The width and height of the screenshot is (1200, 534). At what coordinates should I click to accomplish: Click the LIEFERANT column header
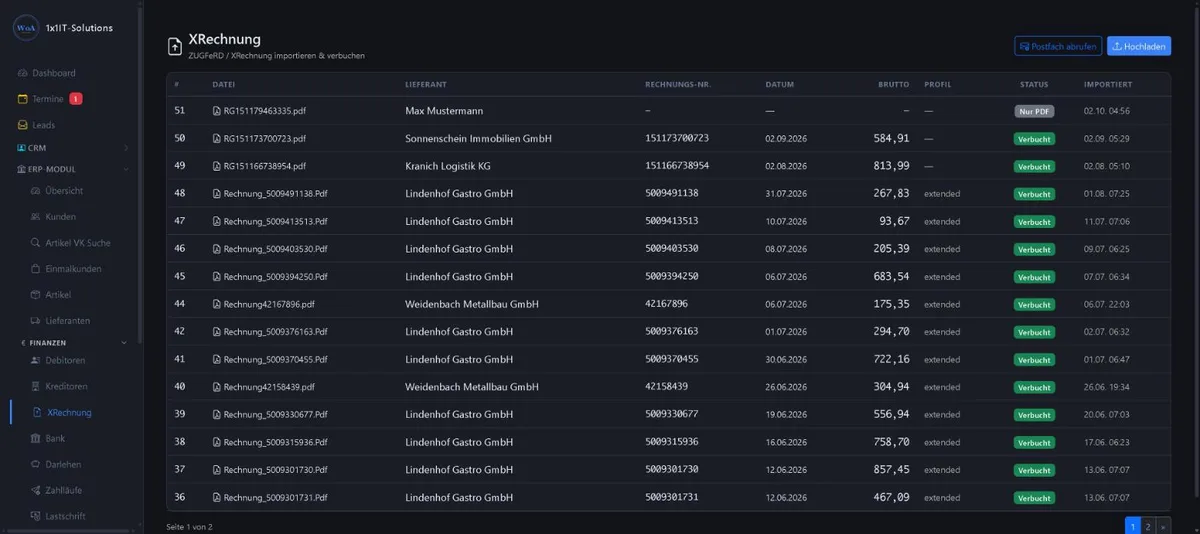pos(425,84)
